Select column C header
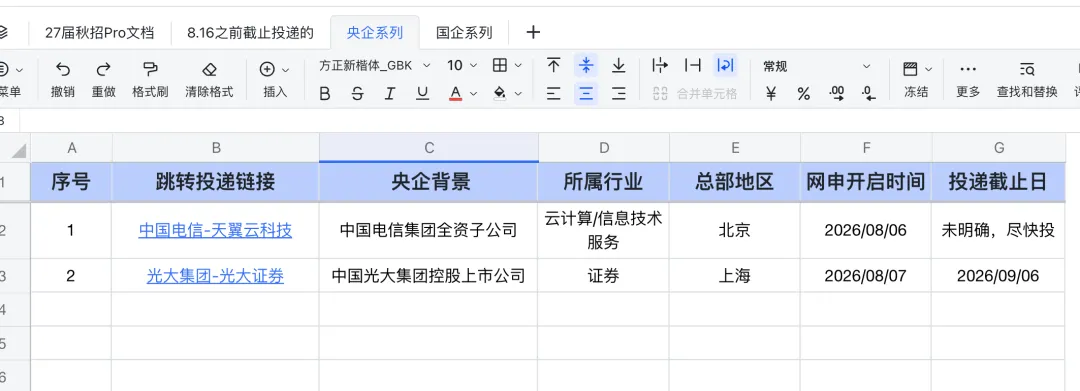 428,147
